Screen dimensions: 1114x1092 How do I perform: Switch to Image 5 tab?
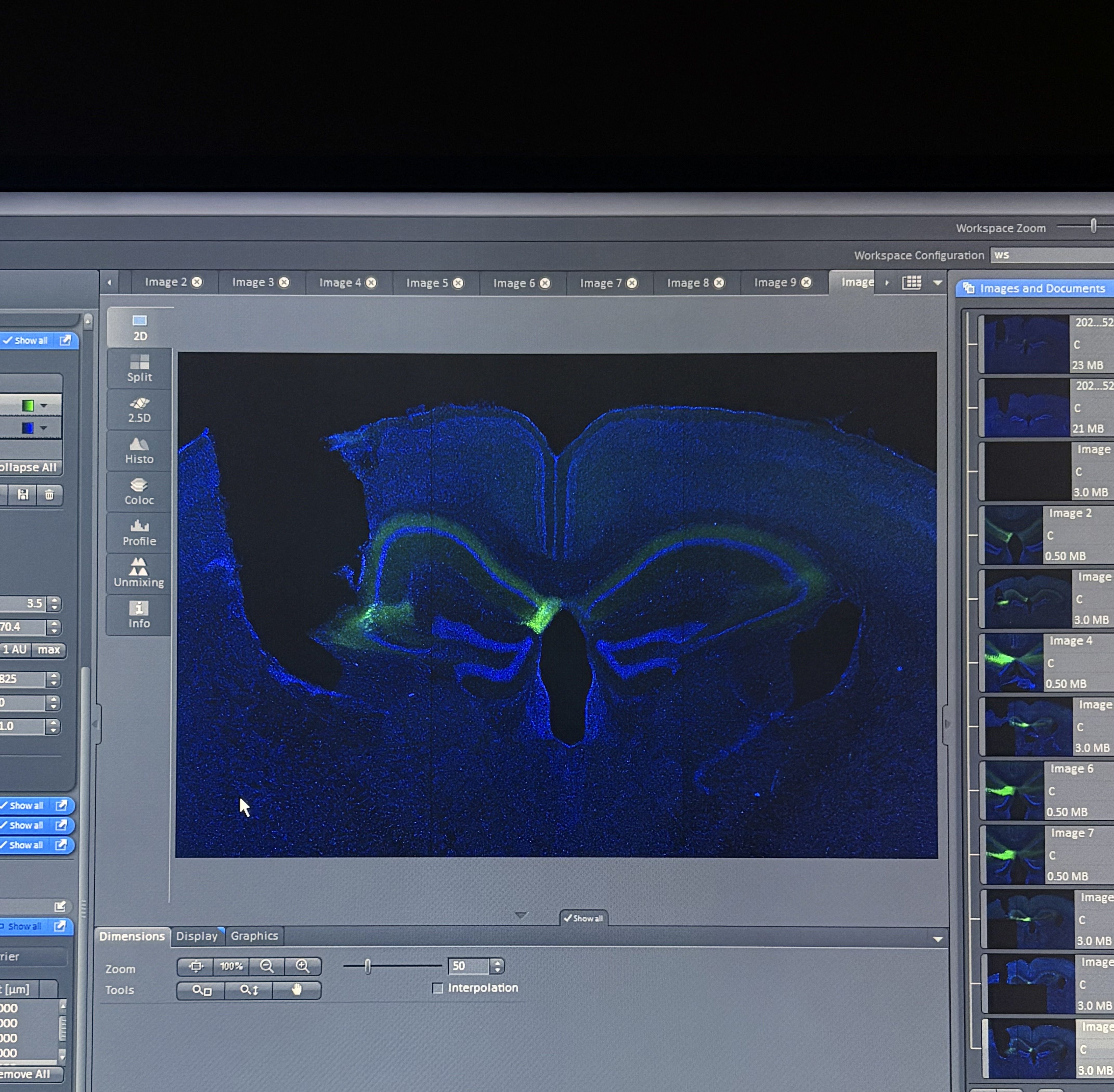427,283
